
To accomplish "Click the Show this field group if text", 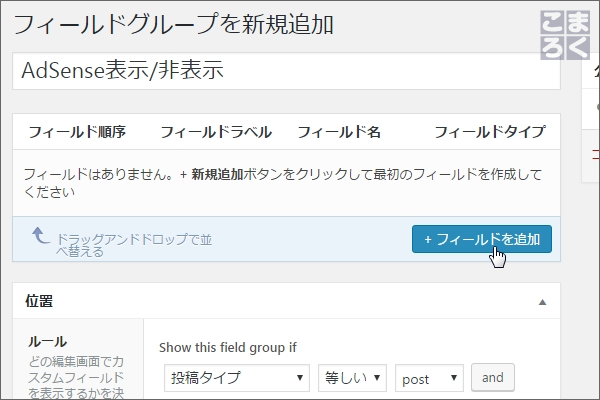I will point(228,348).
